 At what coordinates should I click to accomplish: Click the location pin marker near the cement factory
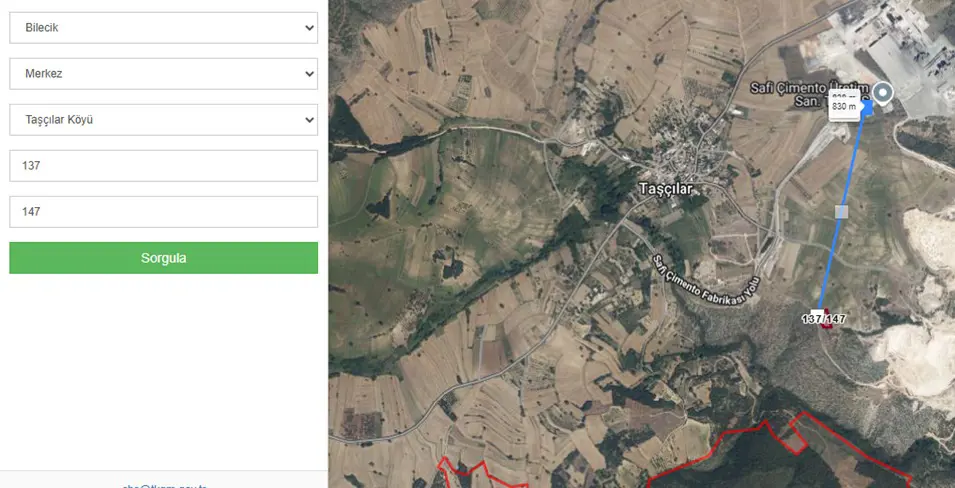coord(883,94)
